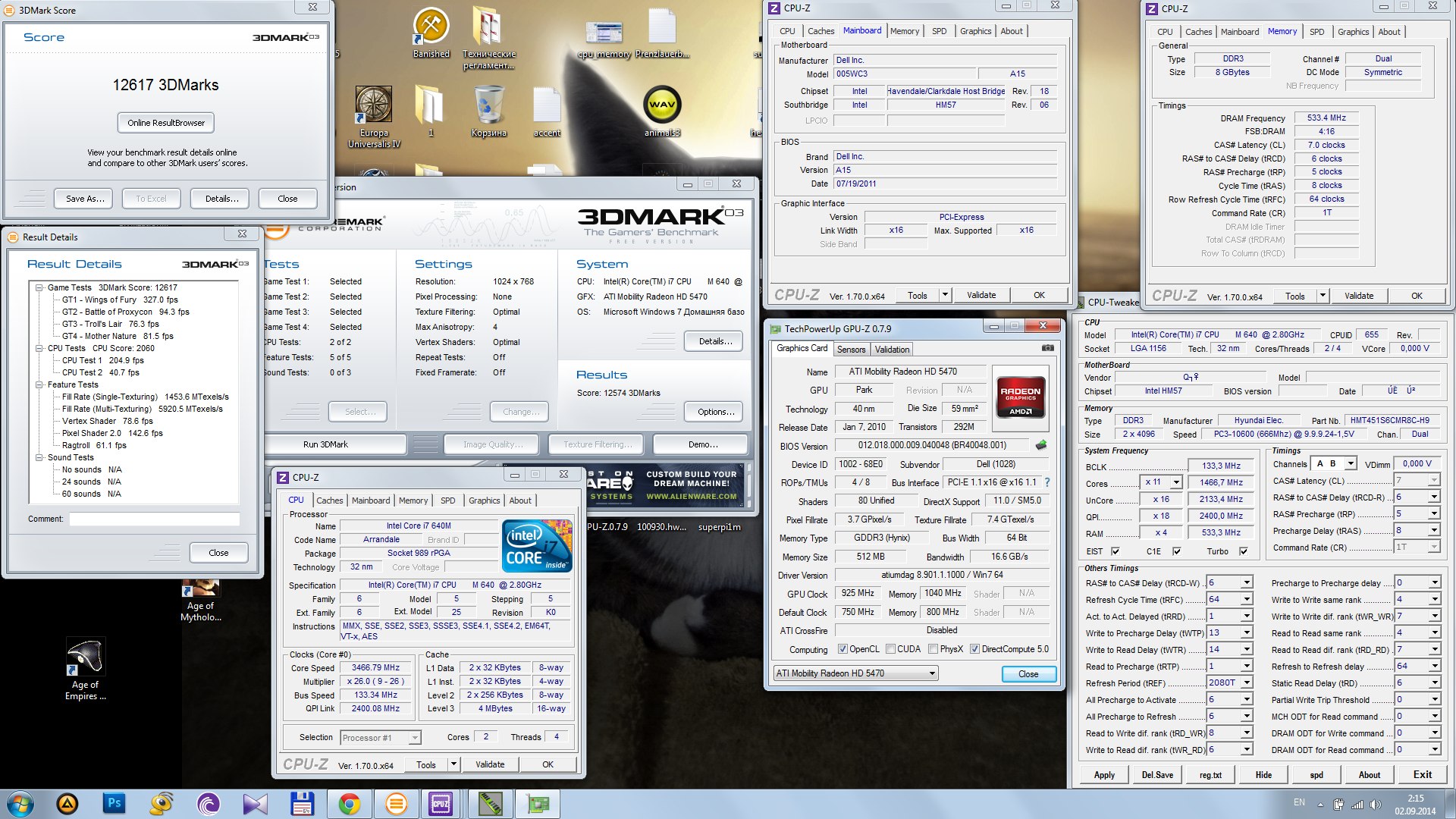Click the Radeon Graphics logo in GPU-Z
The width and height of the screenshot is (1456, 819).
[1020, 397]
